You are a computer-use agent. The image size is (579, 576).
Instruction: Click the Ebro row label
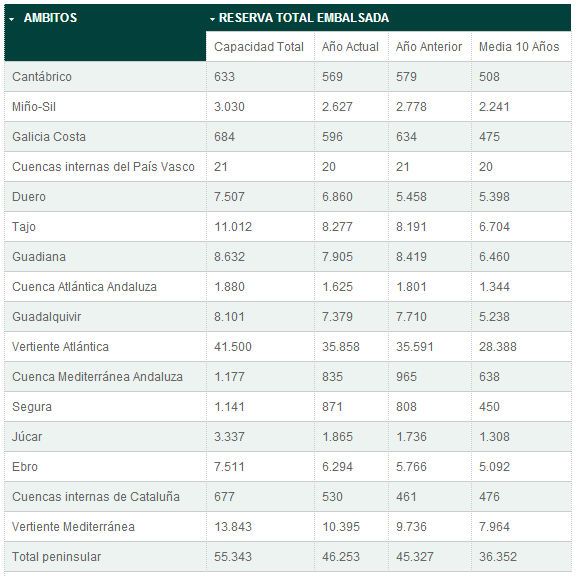pyautogui.click(x=25, y=467)
